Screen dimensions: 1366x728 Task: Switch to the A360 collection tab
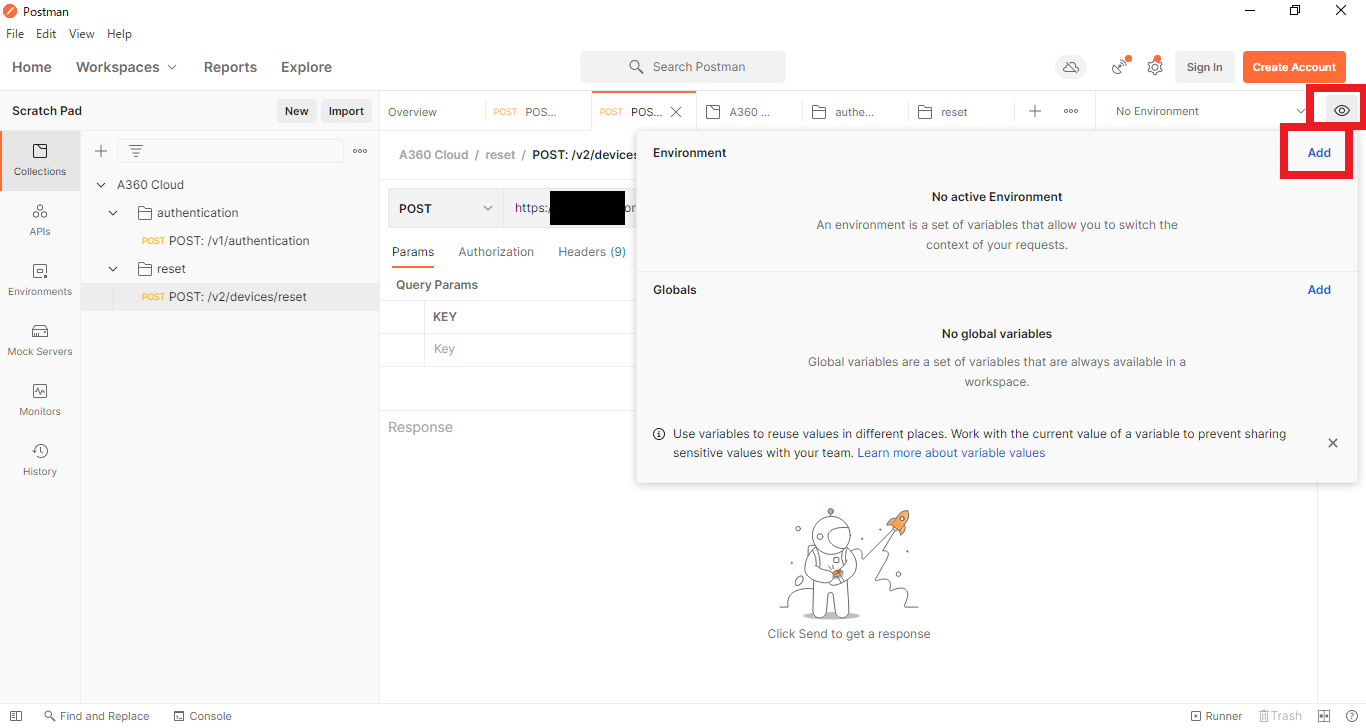(750, 112)
